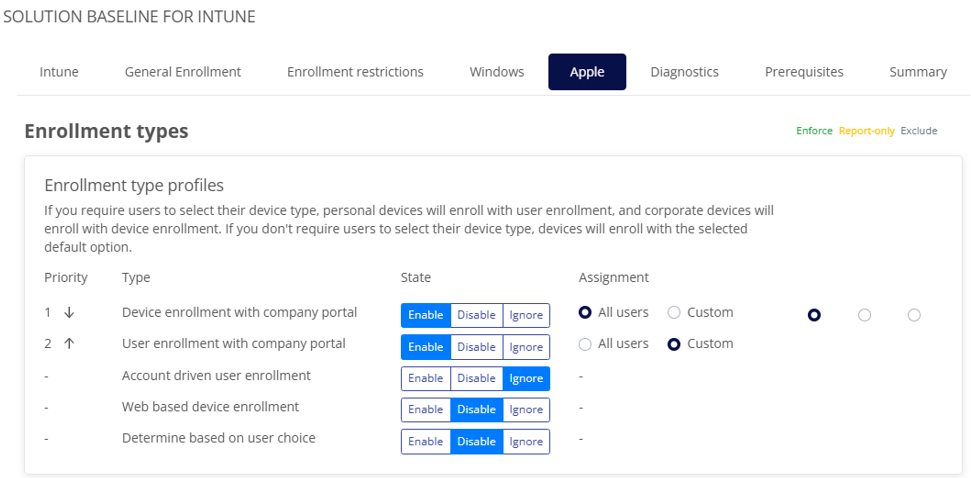
Task: Choose All users for User enrollment
Action: tap(585, 344)
